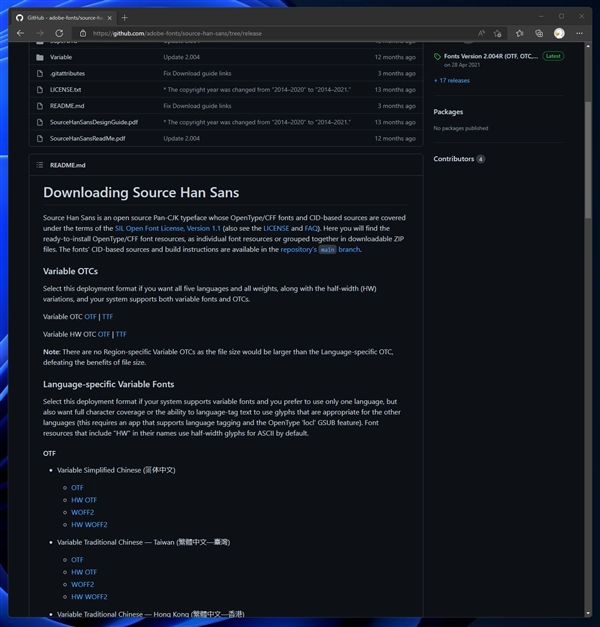Viewport: 600px width, 627px height.
Task: Open the Favorites list icon
Action: pos(520,33)
